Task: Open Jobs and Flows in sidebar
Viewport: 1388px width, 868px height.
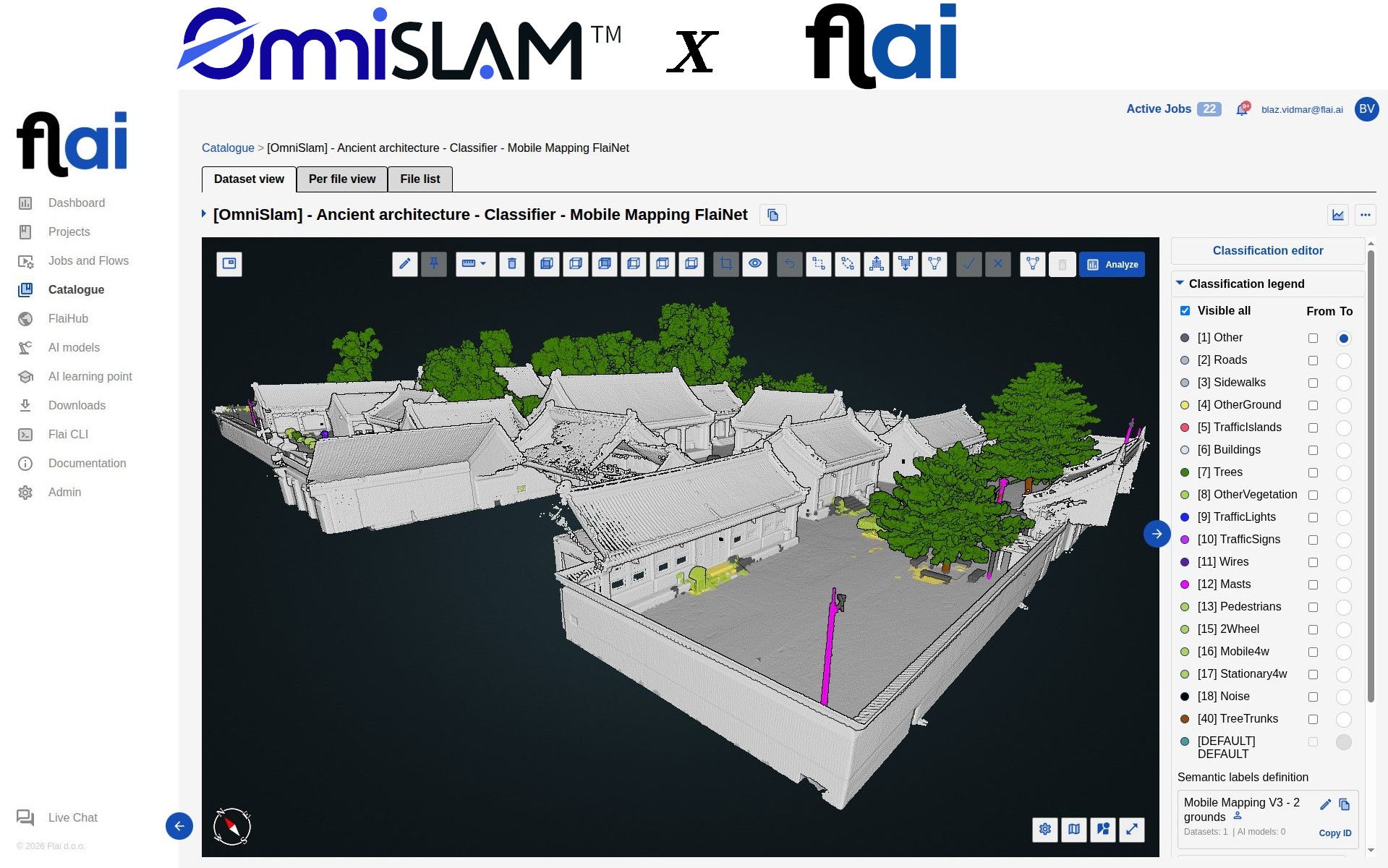Action: [x=88, y=261]
